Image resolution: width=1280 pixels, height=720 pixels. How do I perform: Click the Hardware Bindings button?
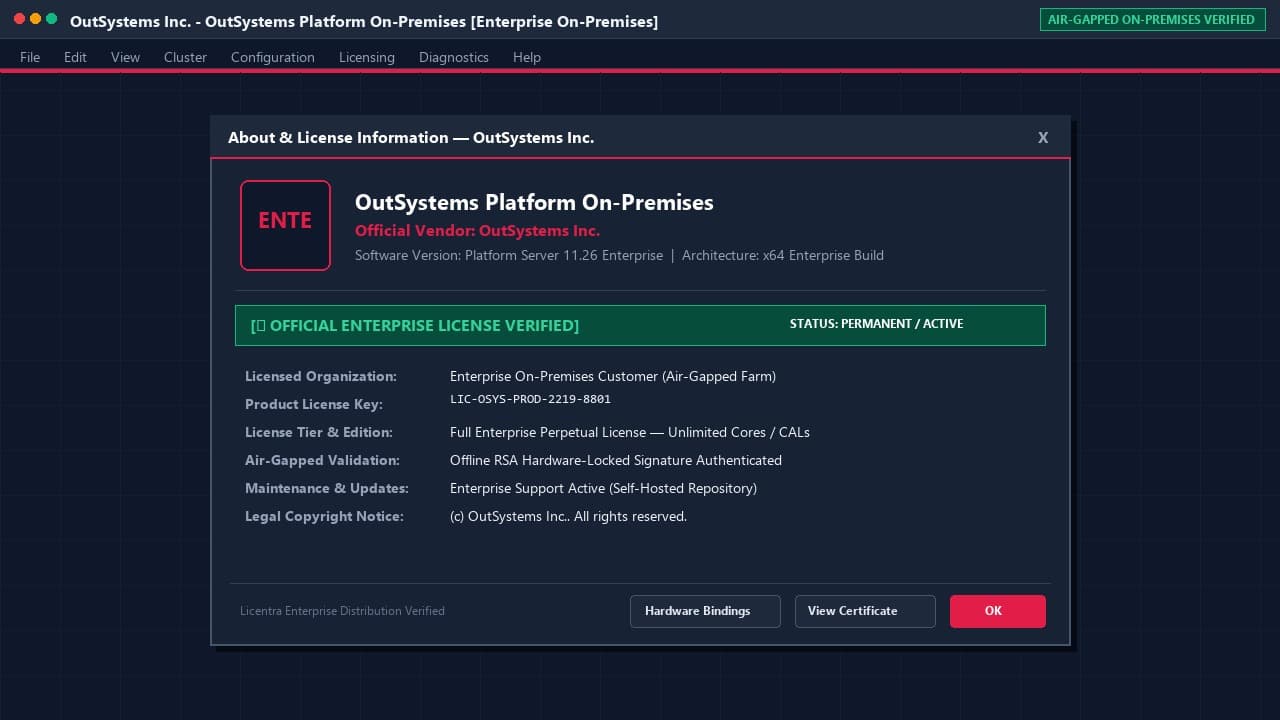pyautogui.click(x=705, y=611)
